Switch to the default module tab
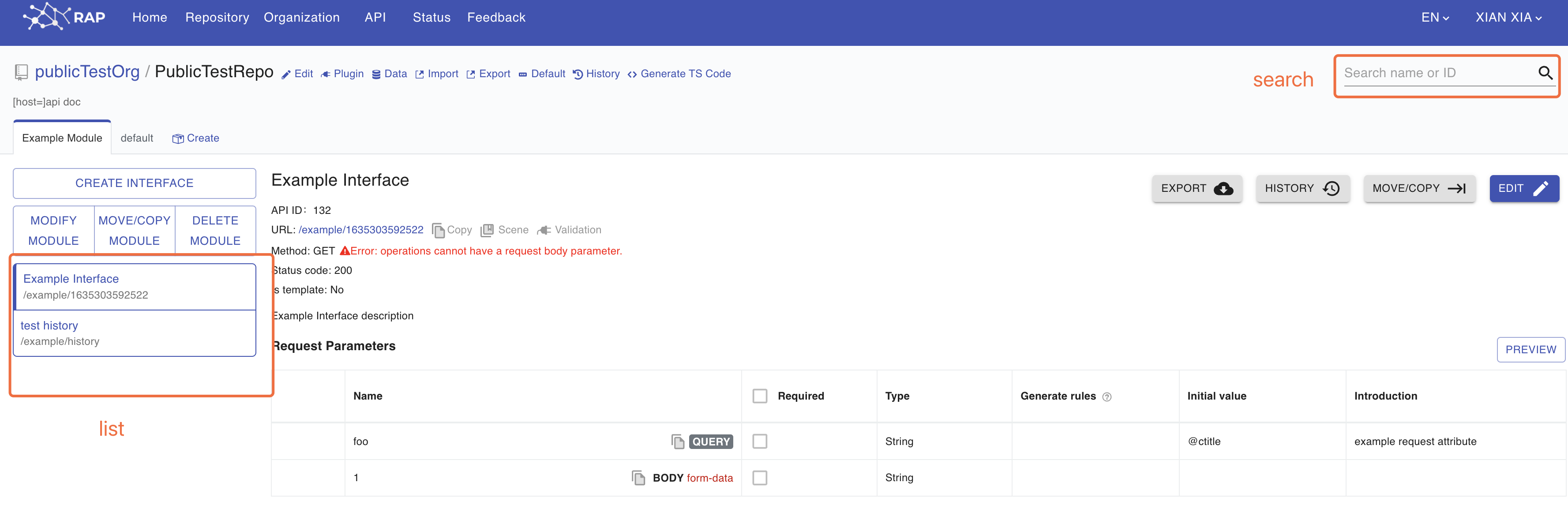The height and width of the screenshot is (516, 1568). click(x=137, y=138)
